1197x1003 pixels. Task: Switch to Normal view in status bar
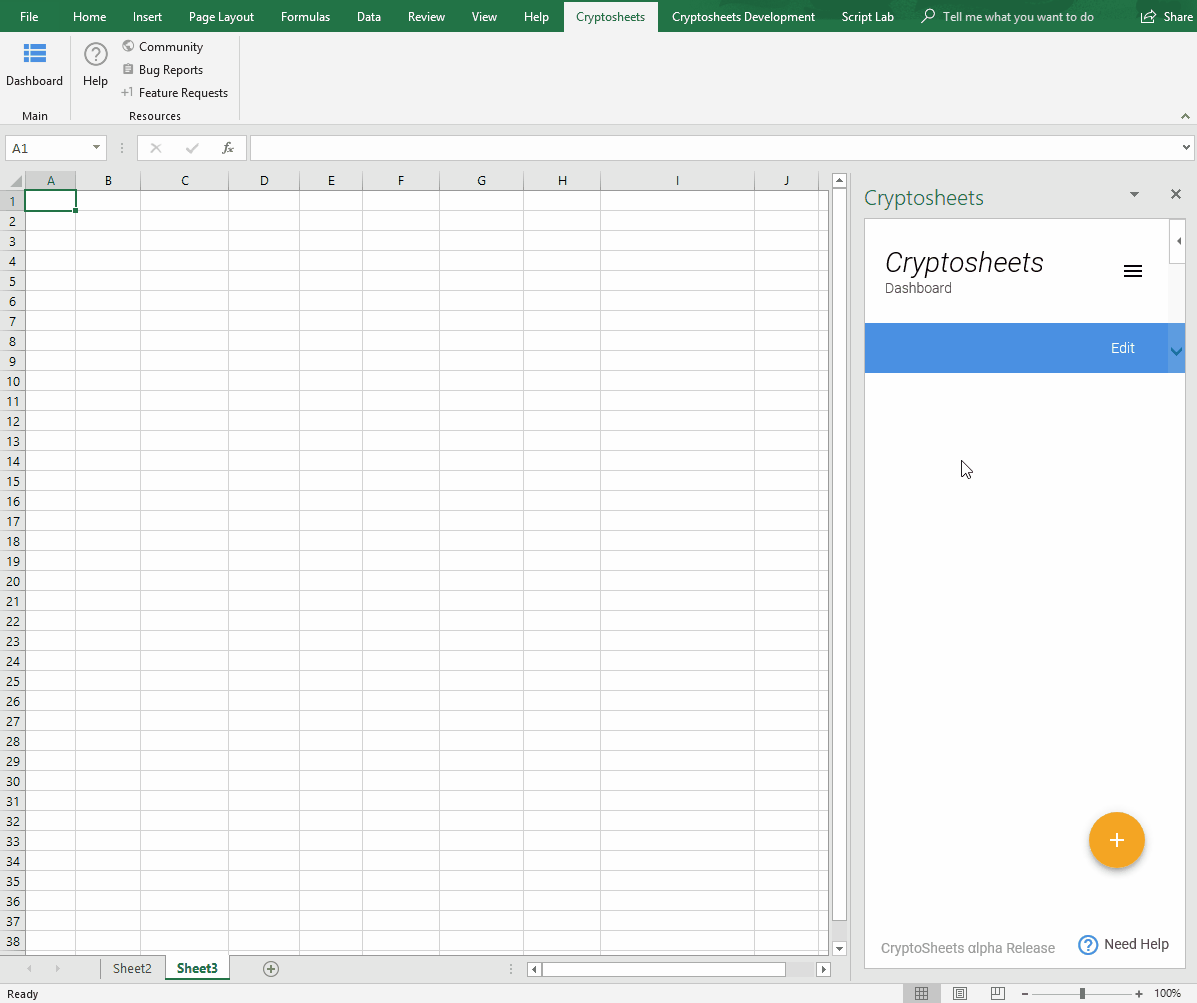[x=921, y=993]
